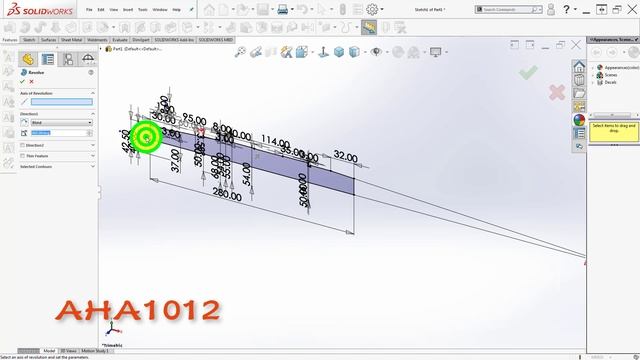The image size is (640, 360).
Task: Open Appearances colored ball task pane tab
Action: click(x=579, y=120)
